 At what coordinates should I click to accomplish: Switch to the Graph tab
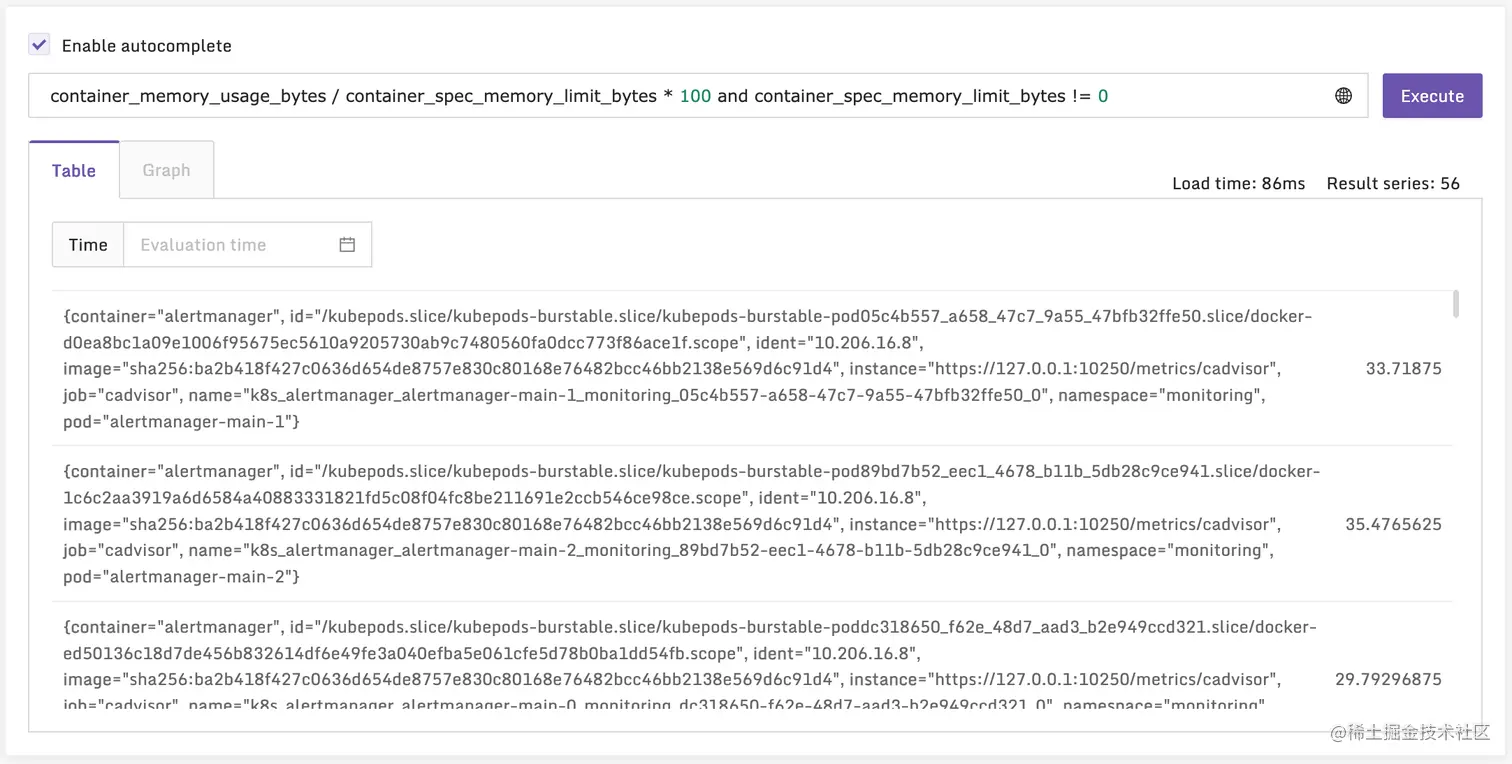pos(166,170)
